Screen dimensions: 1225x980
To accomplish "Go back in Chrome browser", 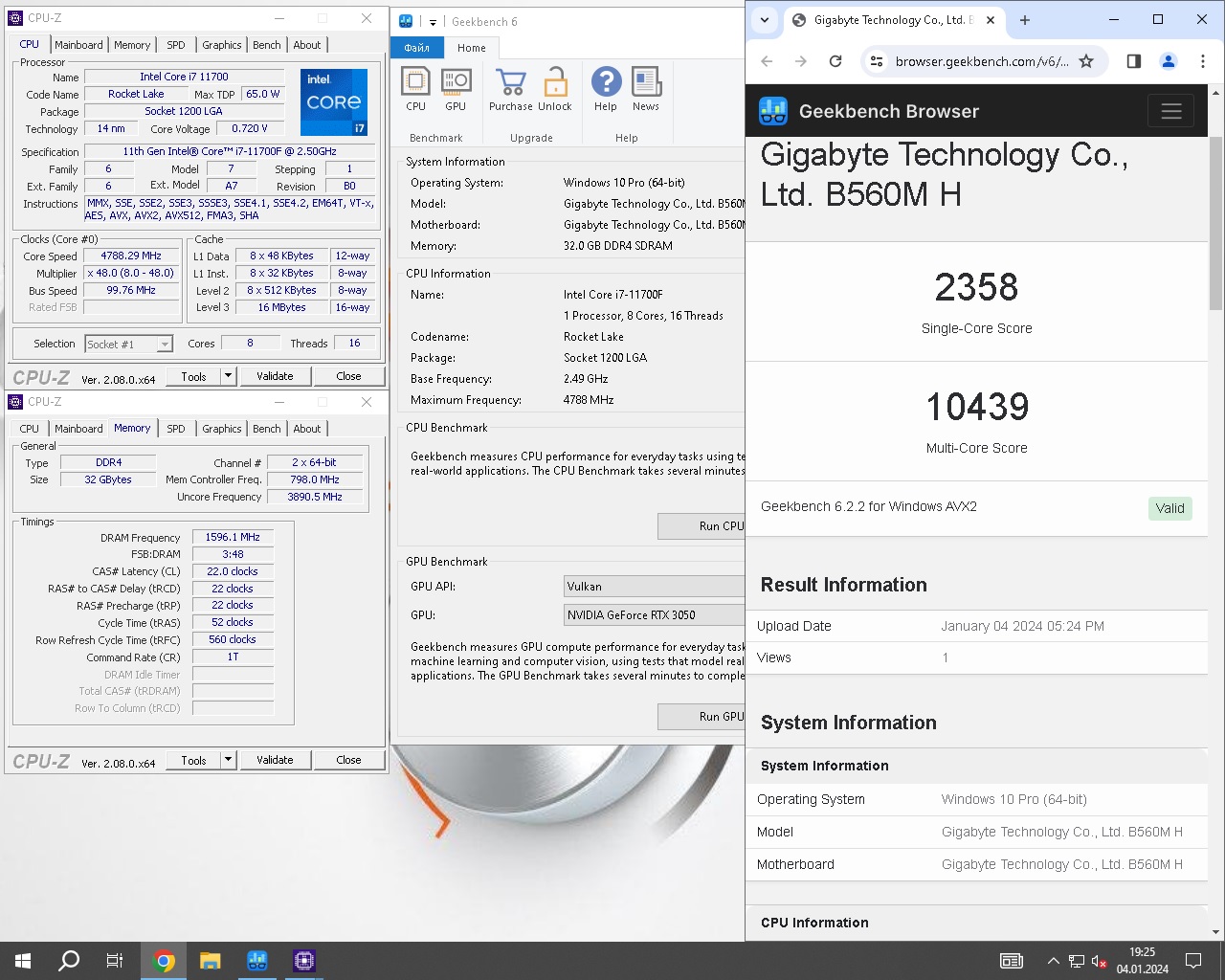I will coord(767,61).
